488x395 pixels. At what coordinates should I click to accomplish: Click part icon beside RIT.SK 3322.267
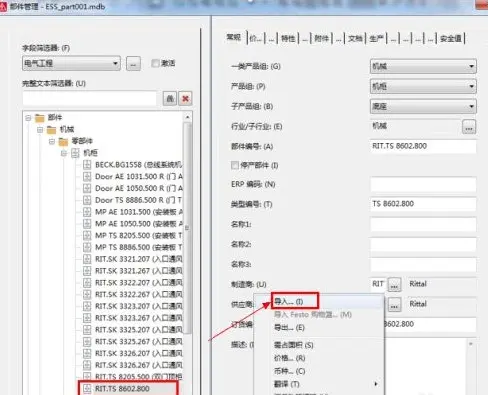(x=87, y=294)
